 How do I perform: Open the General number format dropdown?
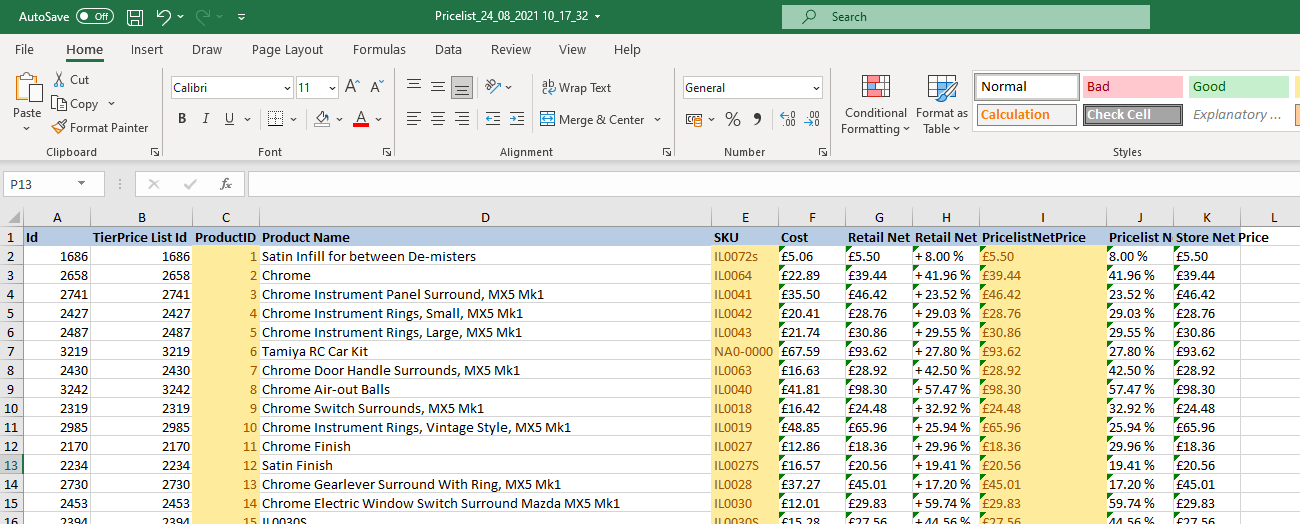[x=816, y=88]
